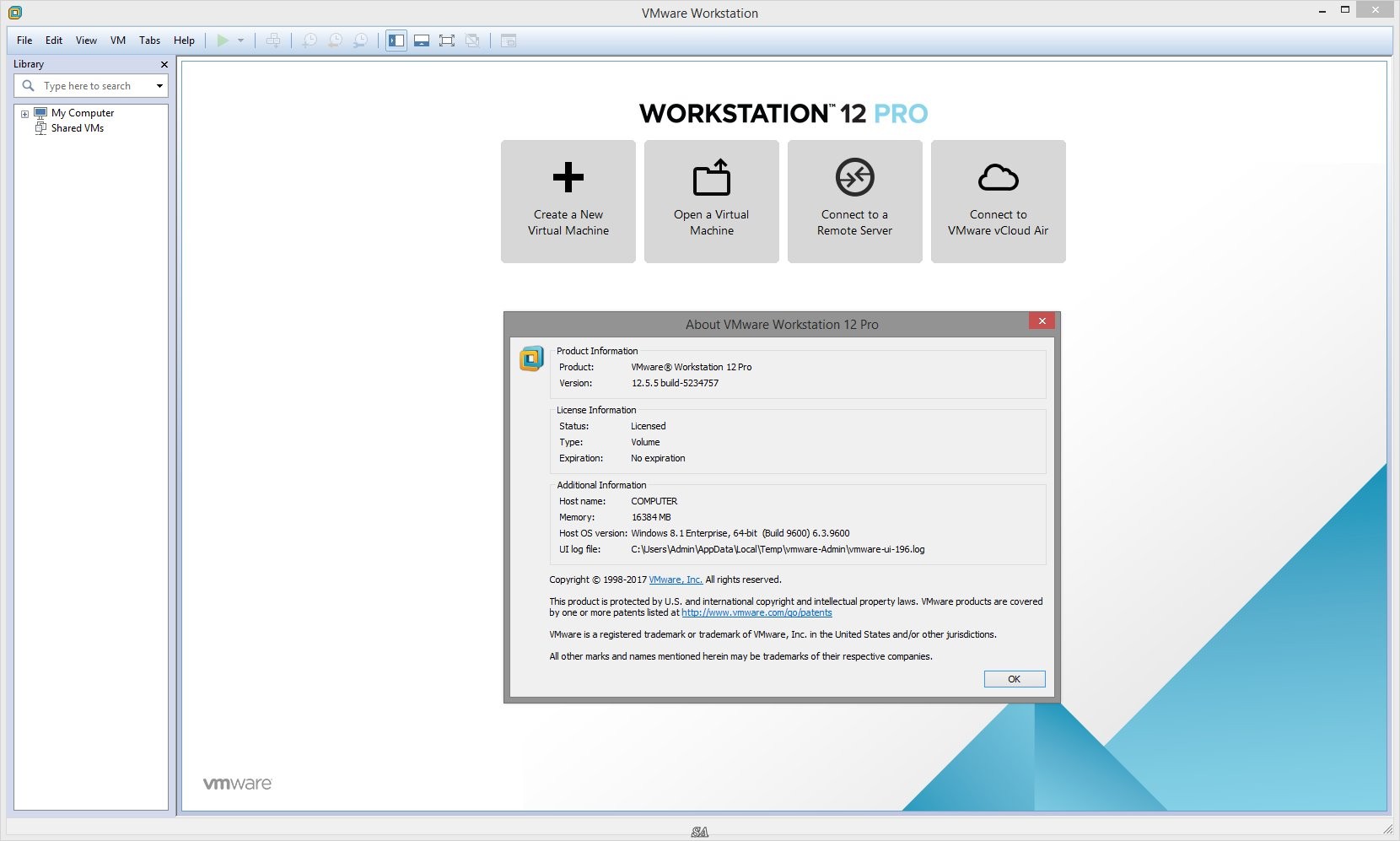Click the Take Snapshot toolbar icon
The width and height of the screenshot is (1400, 841).
310,40
